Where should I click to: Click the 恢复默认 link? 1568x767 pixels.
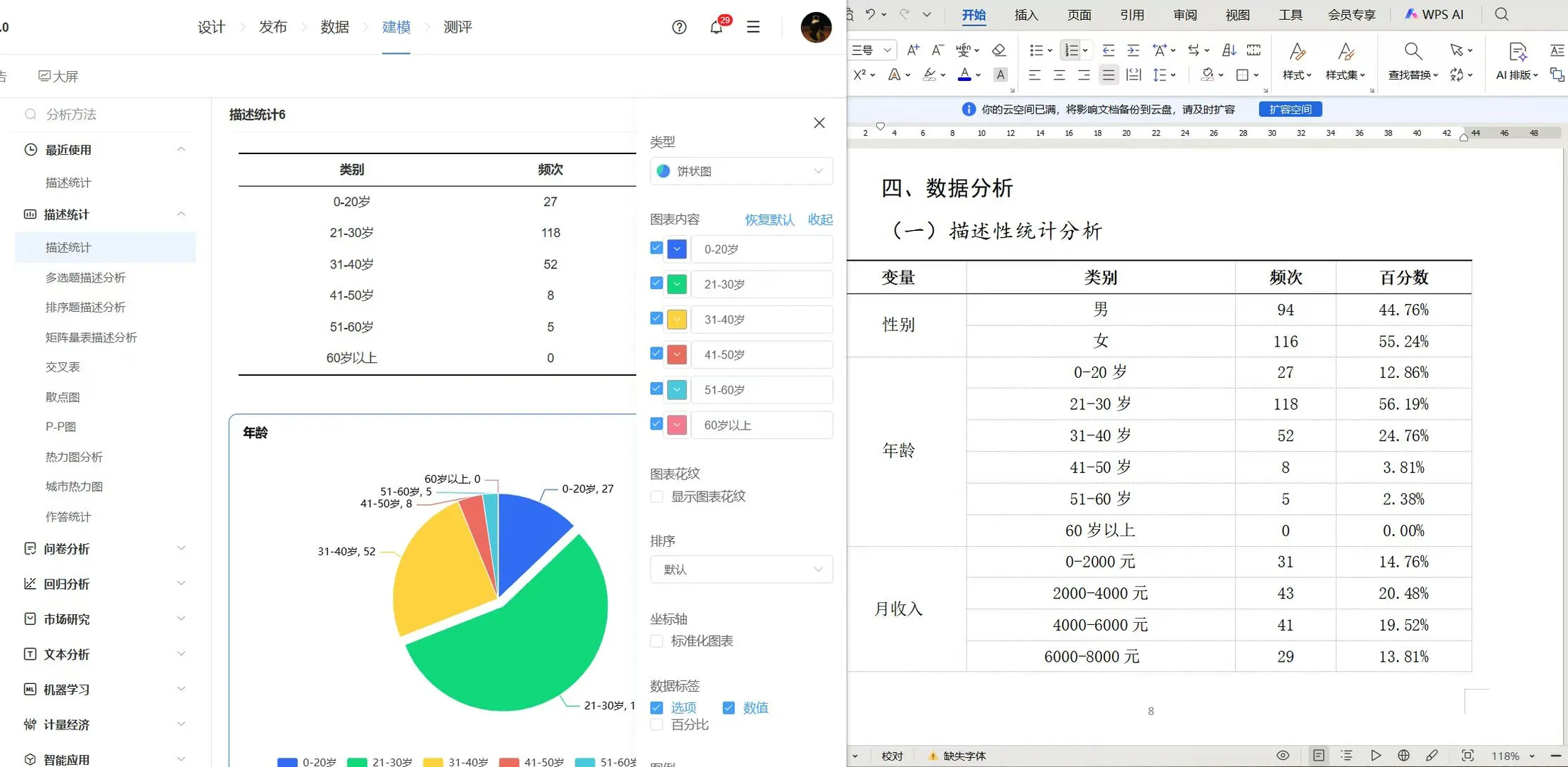click(769, 219)
